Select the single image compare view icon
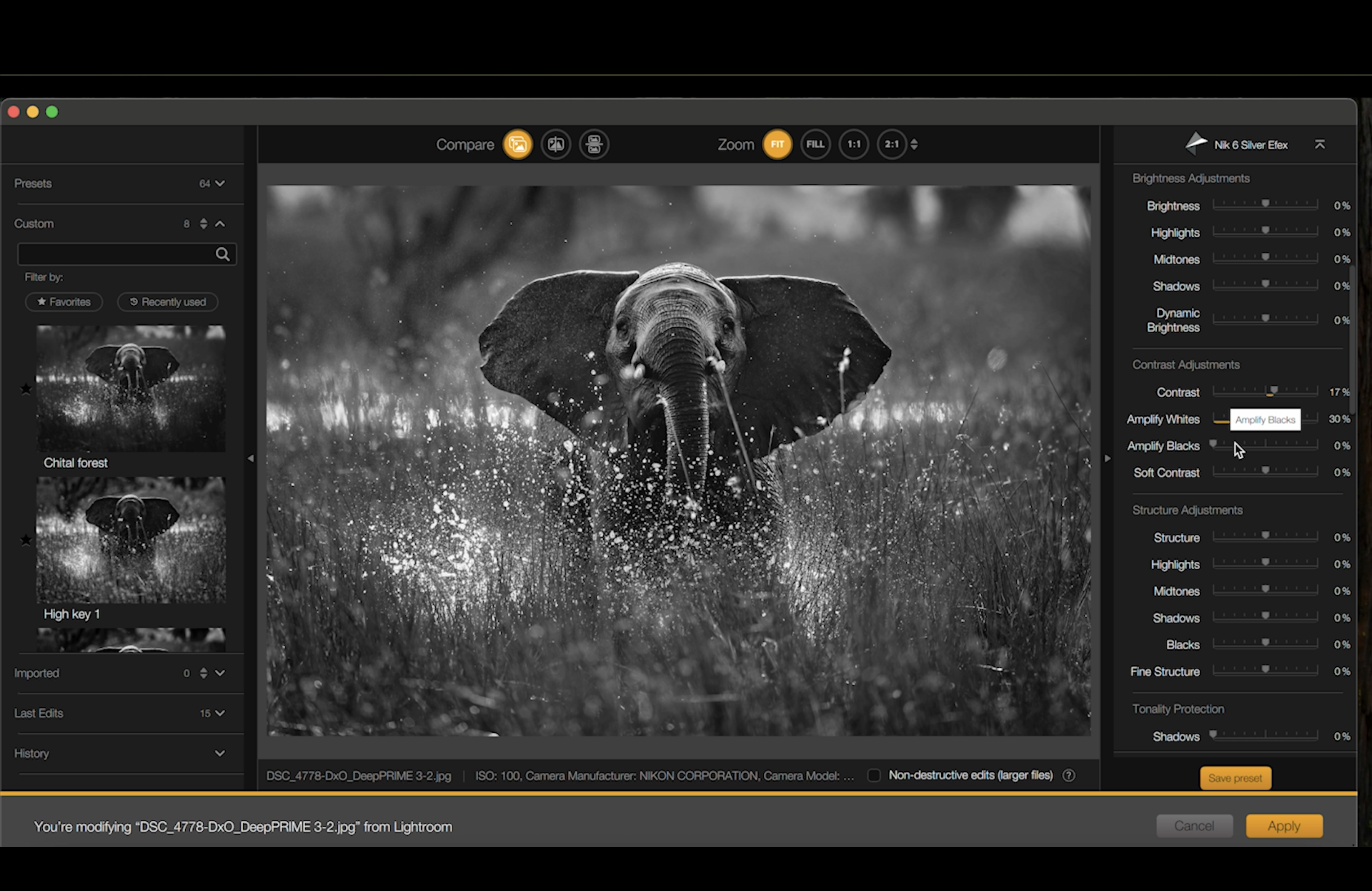Image resolution: width=1372 pixels, height=891 pixels. (x=517, y=144)
